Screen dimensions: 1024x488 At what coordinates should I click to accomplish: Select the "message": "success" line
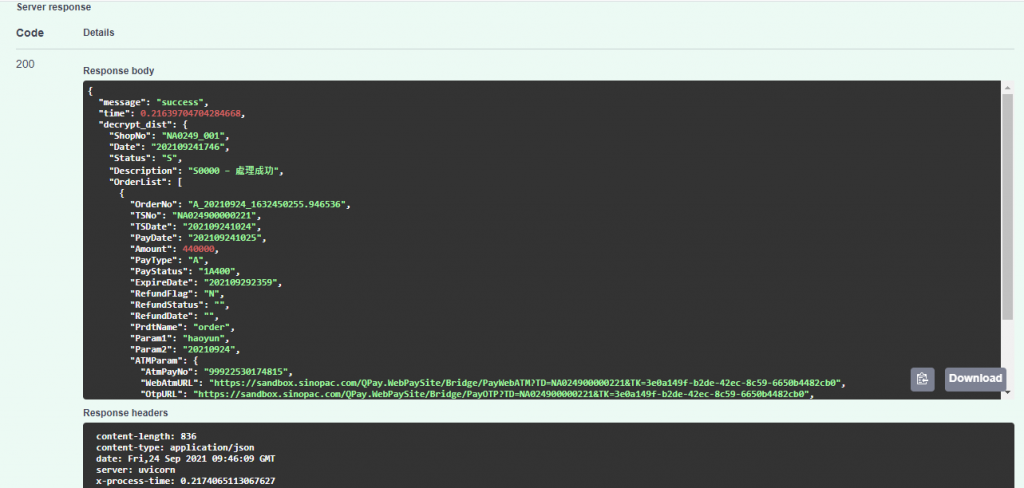point(153,103)
